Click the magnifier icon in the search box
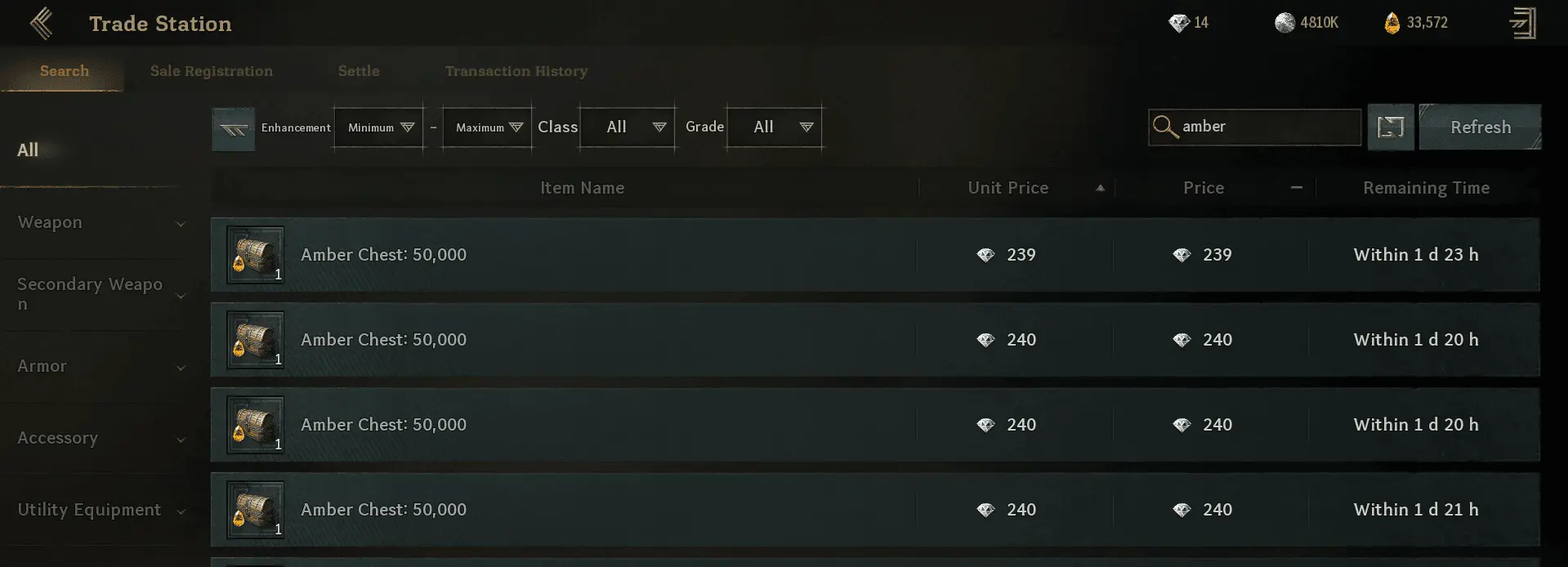The image size is (1568, 567). 1164,127
